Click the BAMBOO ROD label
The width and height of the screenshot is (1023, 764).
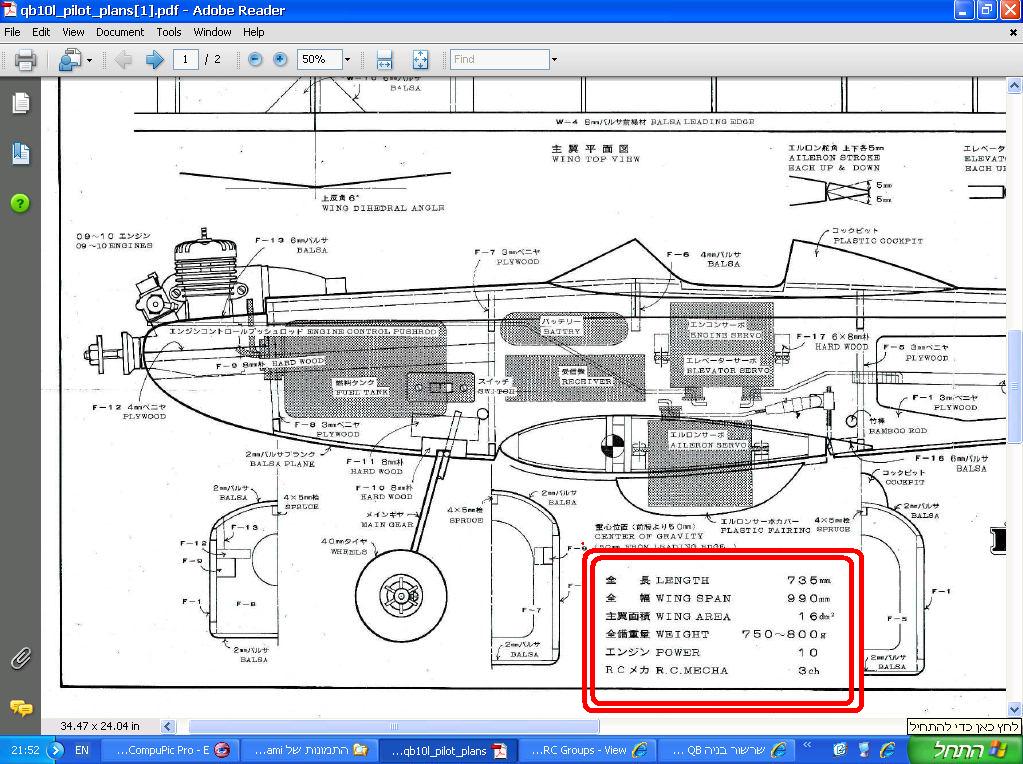click(x=898, y=431)
